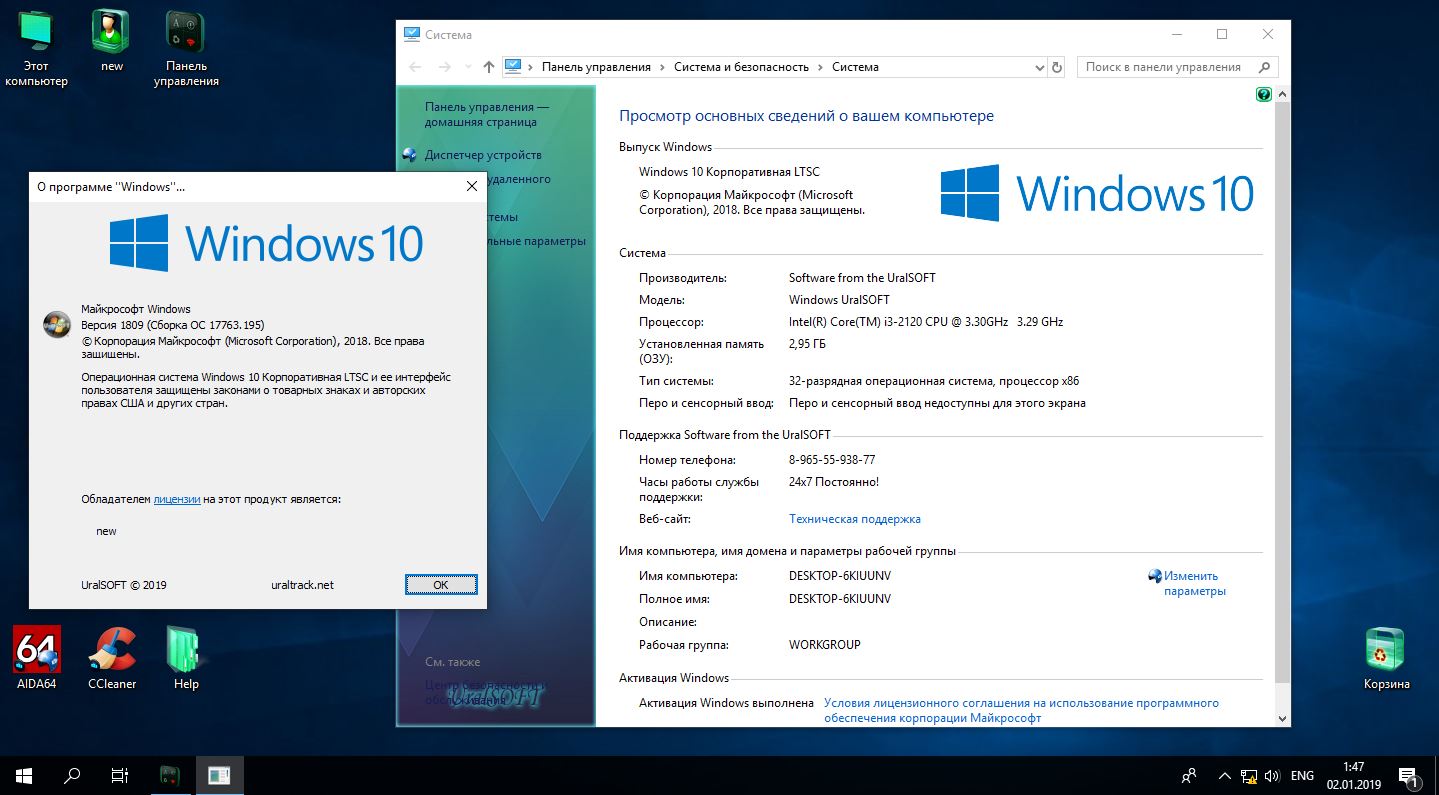Click the computer icon in address bar
1439x795 pixels.
click(513, 66)
